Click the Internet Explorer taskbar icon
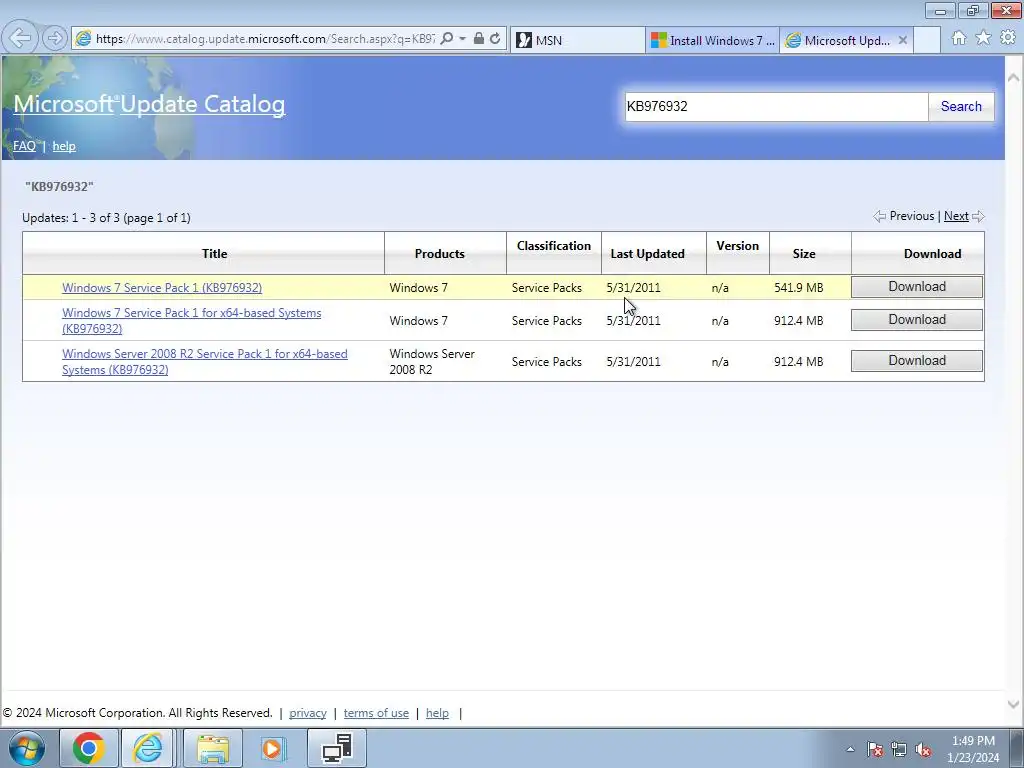This screenshot has height=768, width=1024. (148, 748)
